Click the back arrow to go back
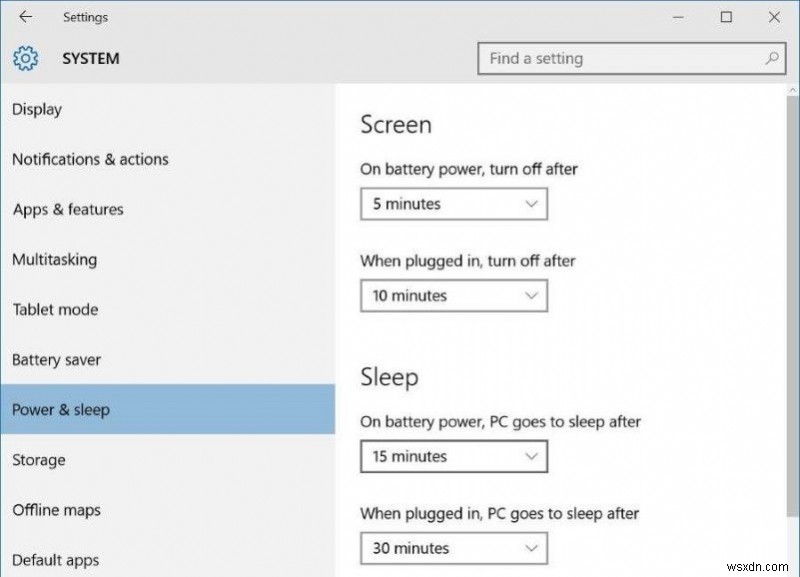 point(24,17)
